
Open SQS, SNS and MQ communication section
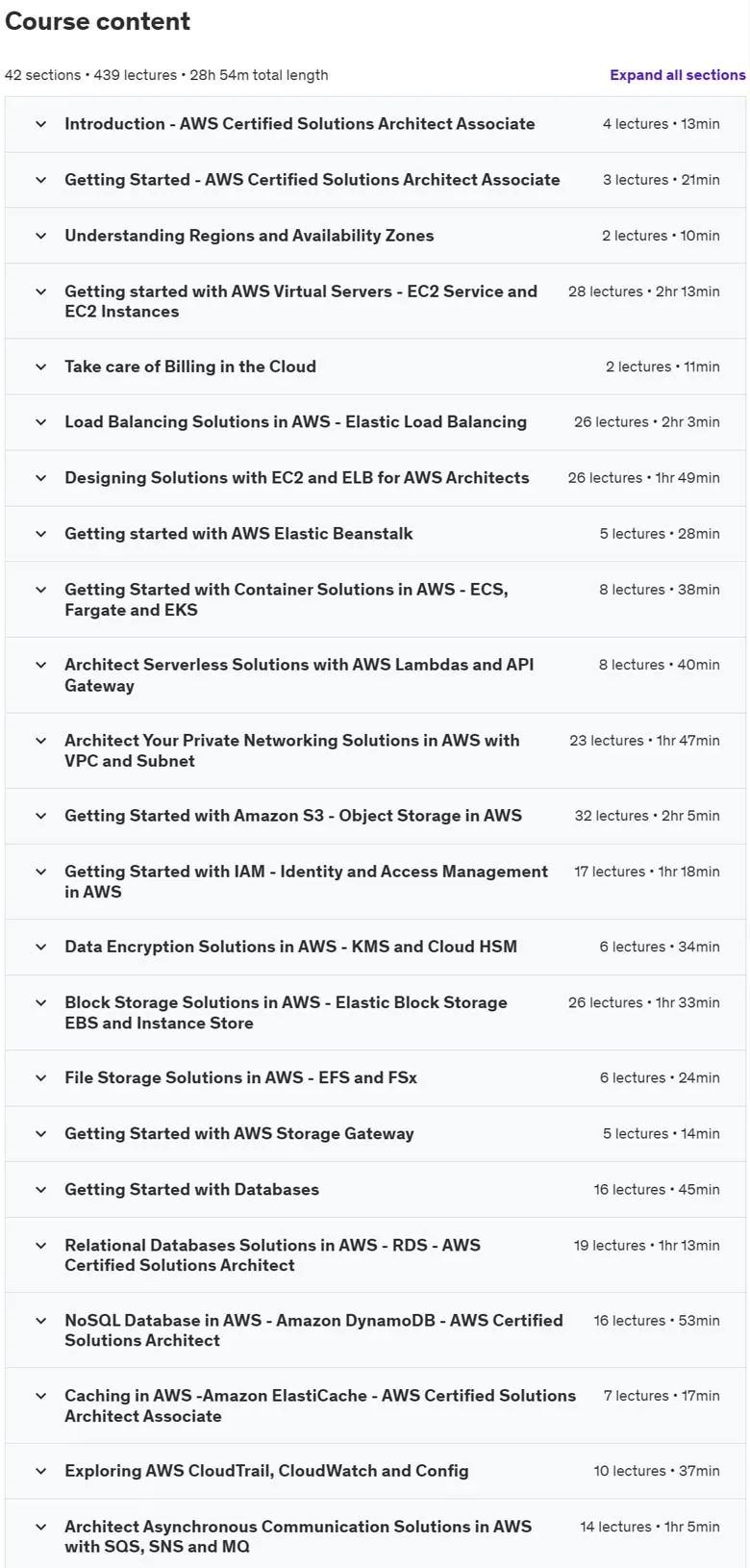coord(375,1536)
